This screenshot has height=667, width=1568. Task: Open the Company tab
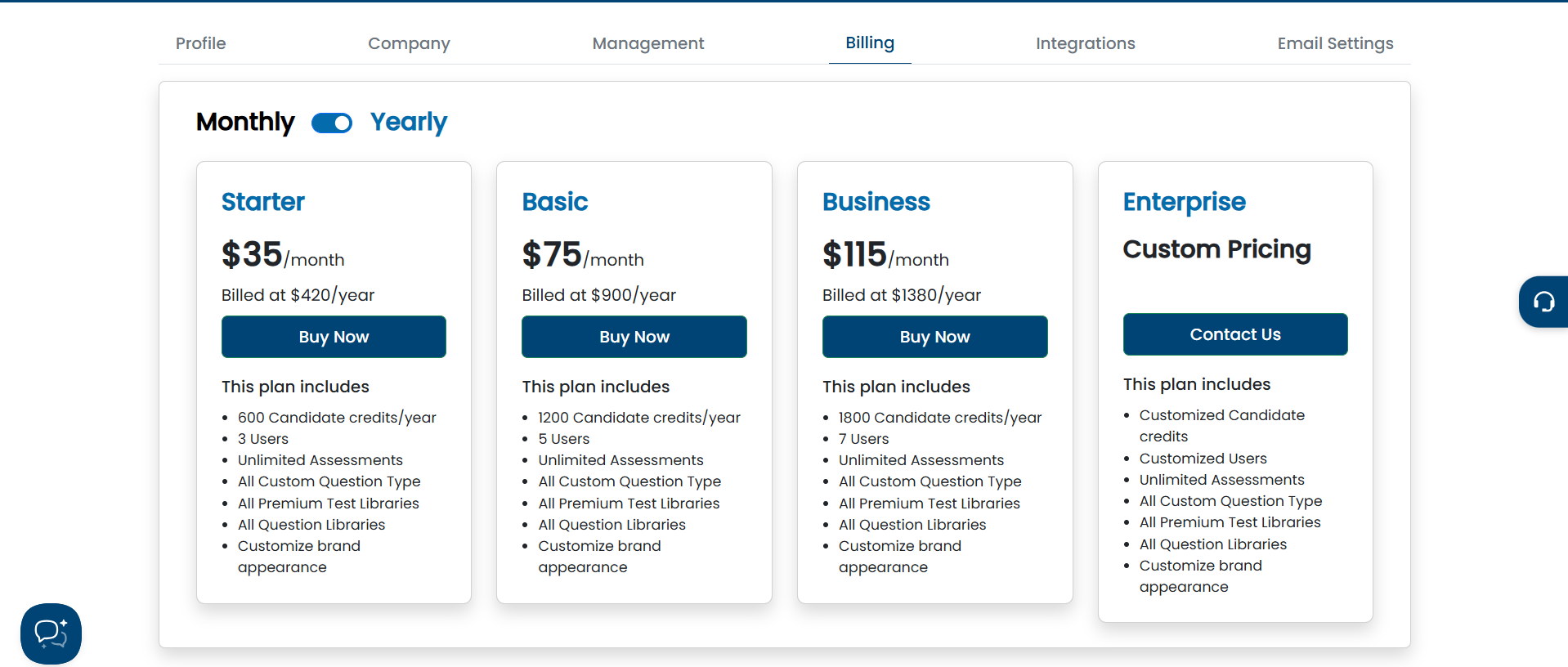tap(409, 43)
